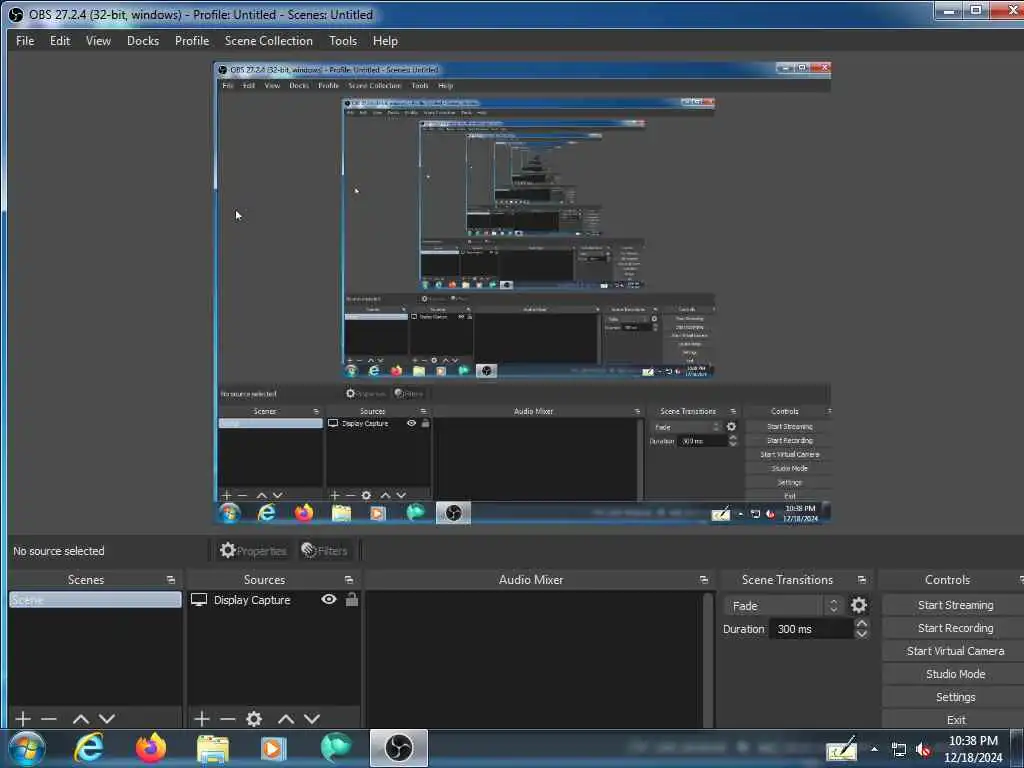The height and width of the screenshot is (768, 1024).
Task: Click Start Streaming
Action: click(x=955, y=605)
